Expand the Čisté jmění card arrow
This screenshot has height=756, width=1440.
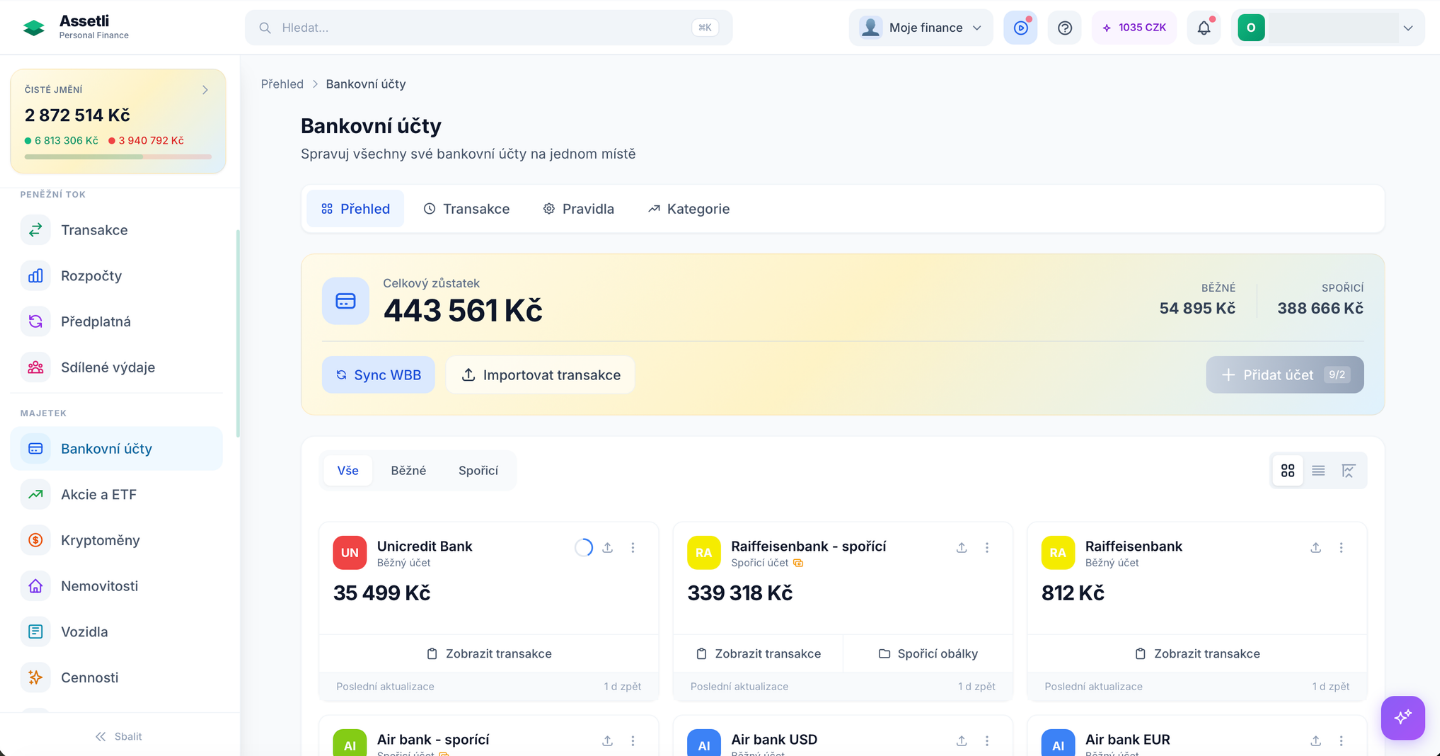pos(205,90)
